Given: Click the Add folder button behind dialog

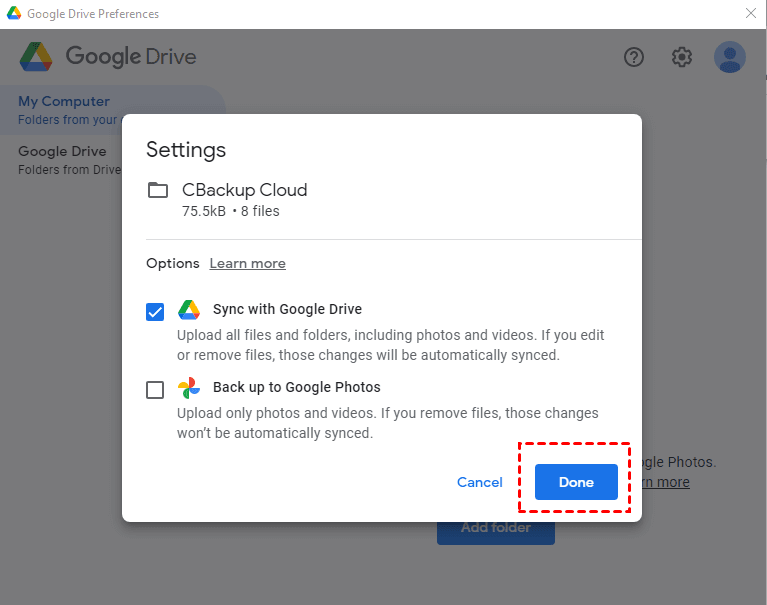Looking at the screenshot, I should coord(495,529).
